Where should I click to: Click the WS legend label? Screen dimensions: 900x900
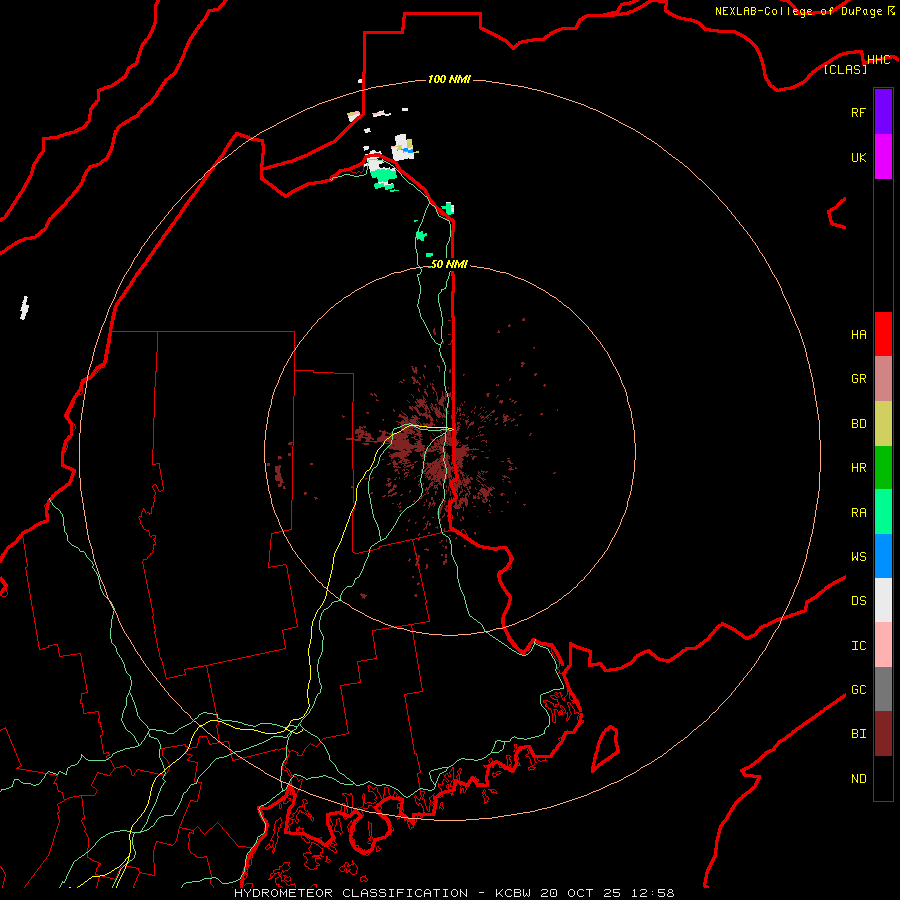(x=858, y=556)
